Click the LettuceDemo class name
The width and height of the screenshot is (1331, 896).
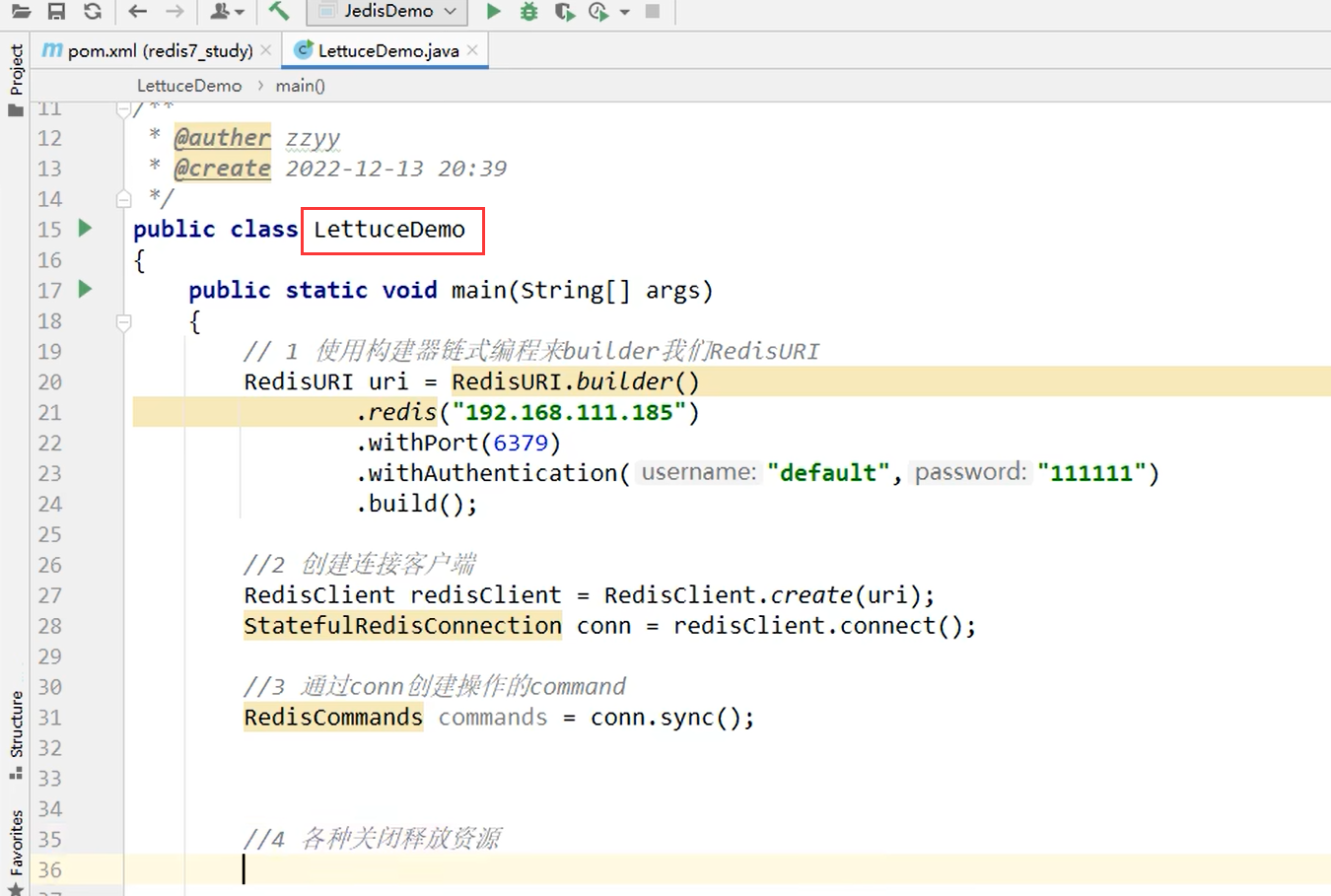[x=389, y=230]
